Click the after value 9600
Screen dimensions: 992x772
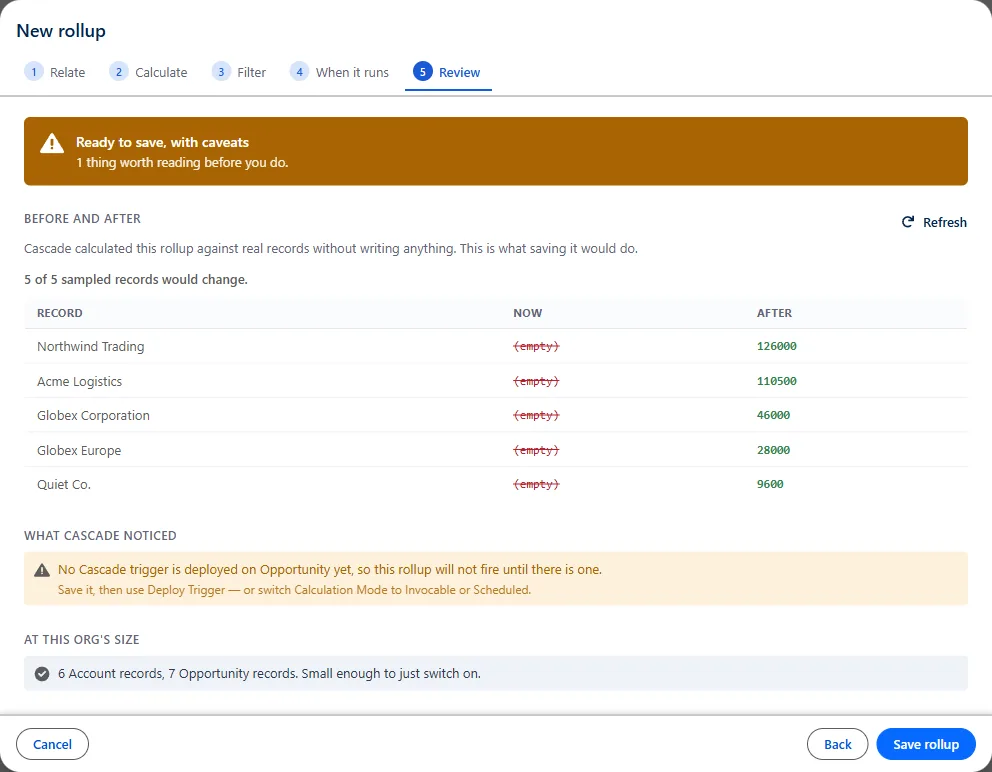[770, 484]
